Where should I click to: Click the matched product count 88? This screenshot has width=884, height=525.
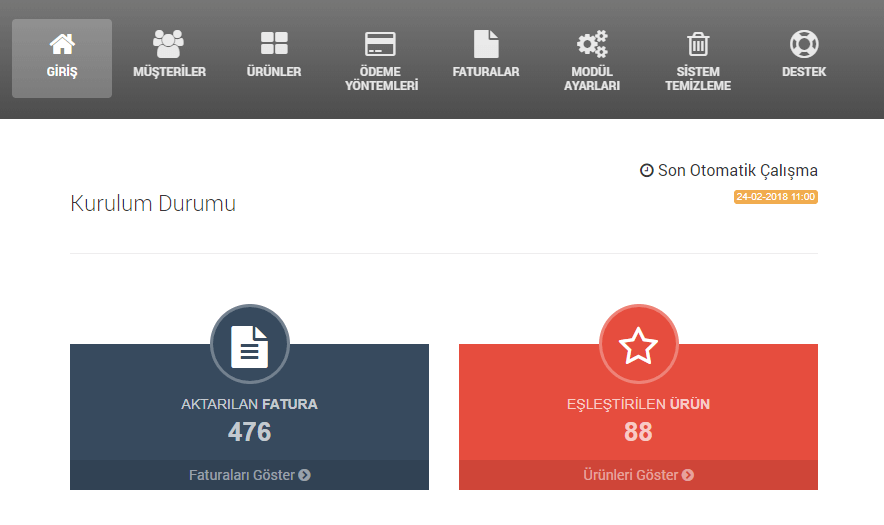click(x=638, y=432)
